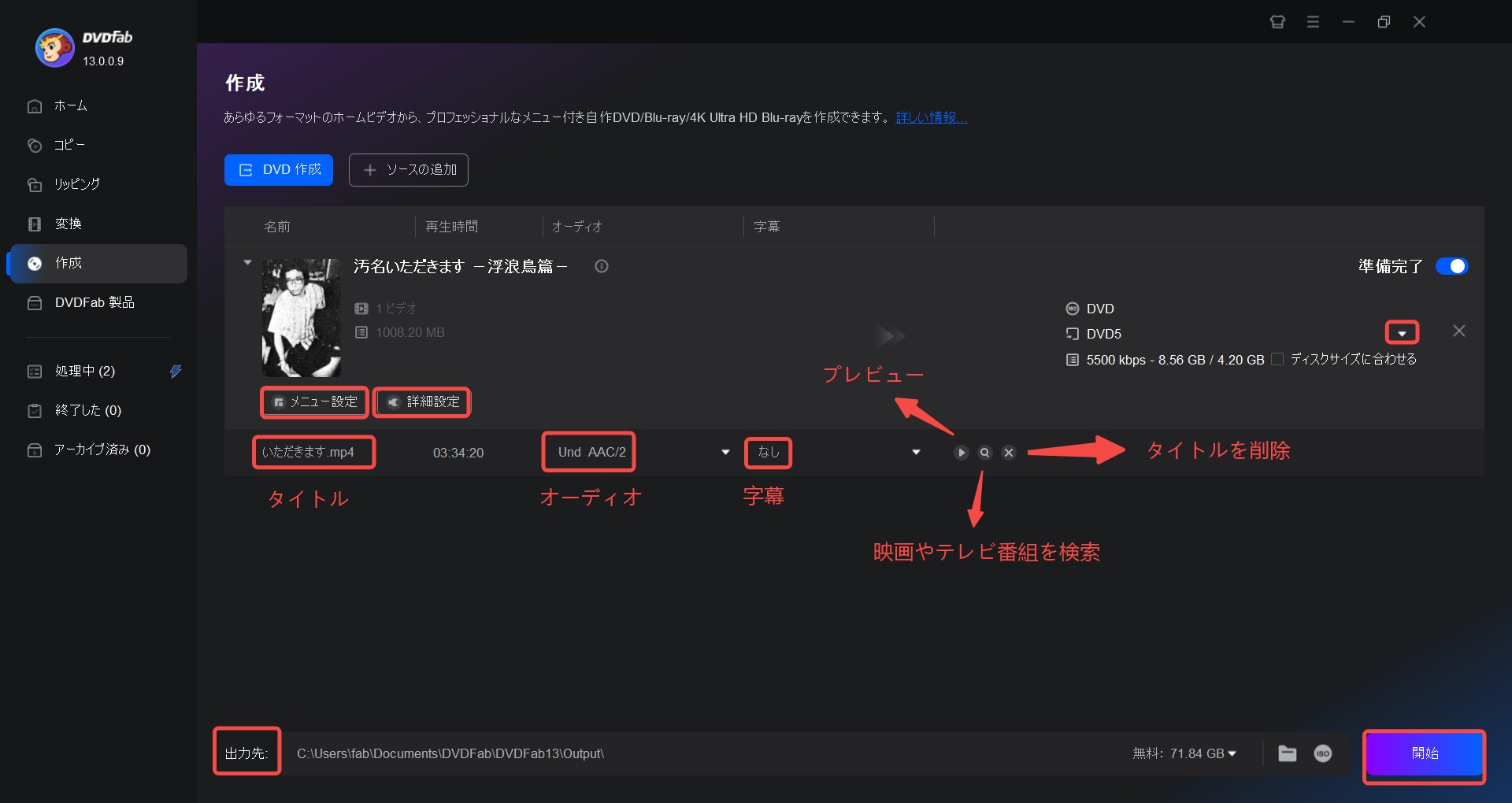
Task: Click the いただきます.mp4 title name
Action: (x=308, y=453)
